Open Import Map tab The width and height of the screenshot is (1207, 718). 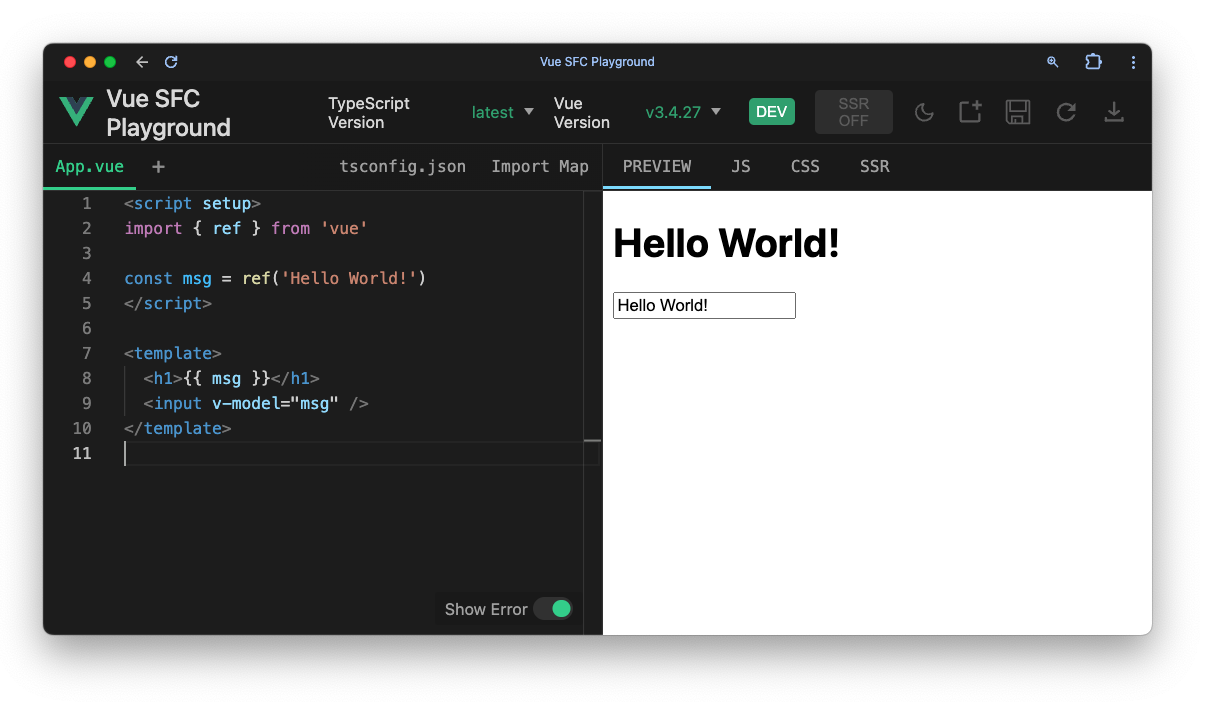[540, 167]
